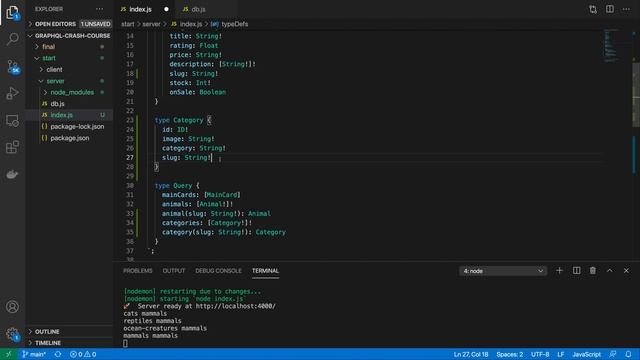
Task: Switch to main branch indicator
Action: (34, 354)
